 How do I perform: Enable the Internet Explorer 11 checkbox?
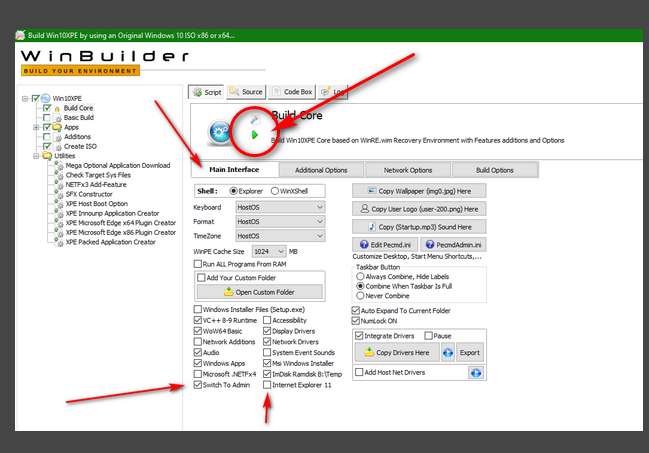(267, 385)
